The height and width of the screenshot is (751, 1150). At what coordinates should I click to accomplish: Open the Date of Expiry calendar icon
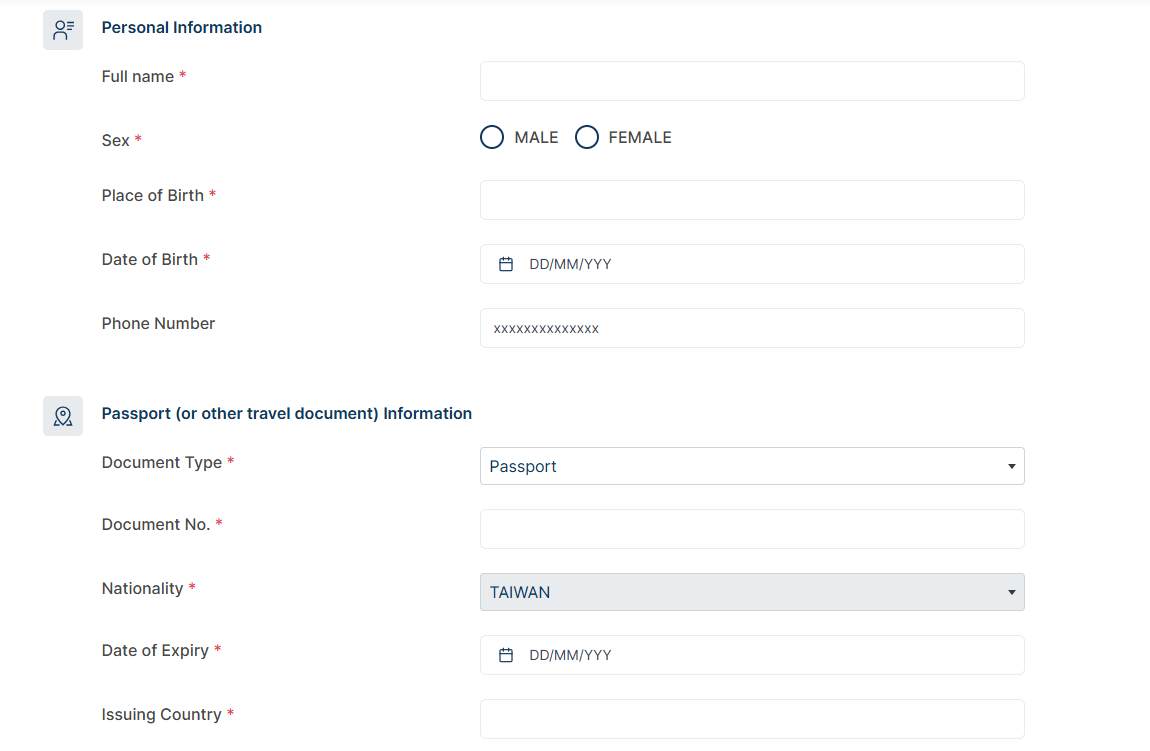(504, 654)
